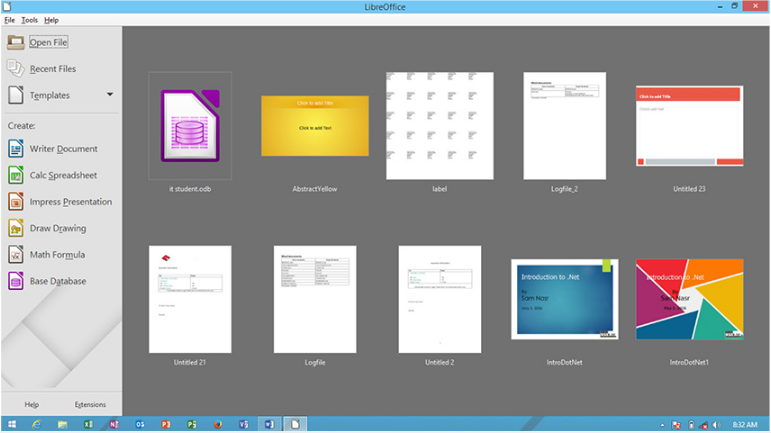Click the Open File folder icon
Screen dimensions: 771x433
16,42
